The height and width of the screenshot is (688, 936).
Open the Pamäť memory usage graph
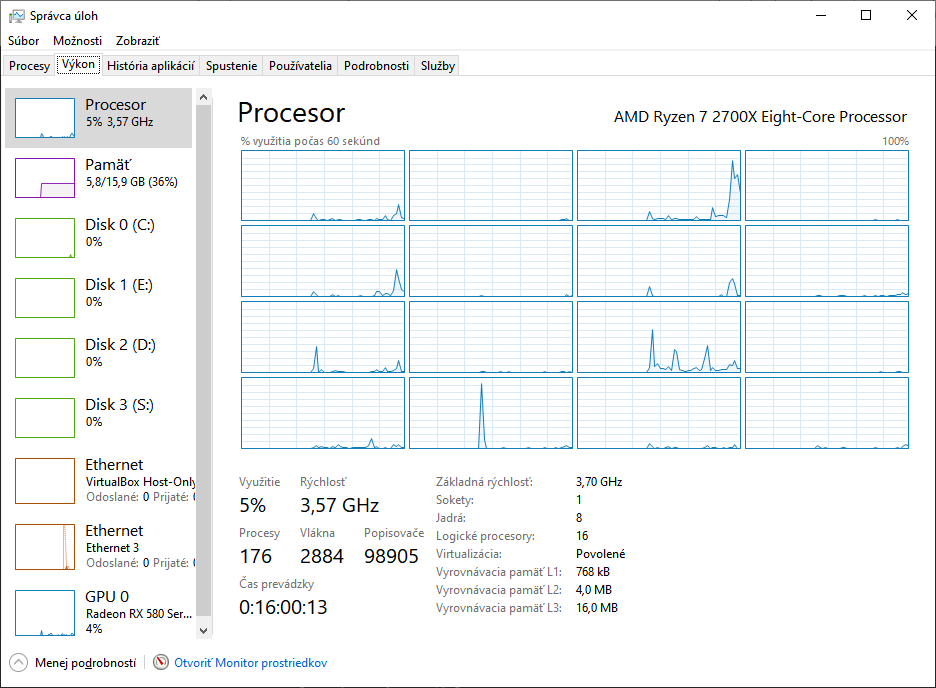(x=45, y=178)
